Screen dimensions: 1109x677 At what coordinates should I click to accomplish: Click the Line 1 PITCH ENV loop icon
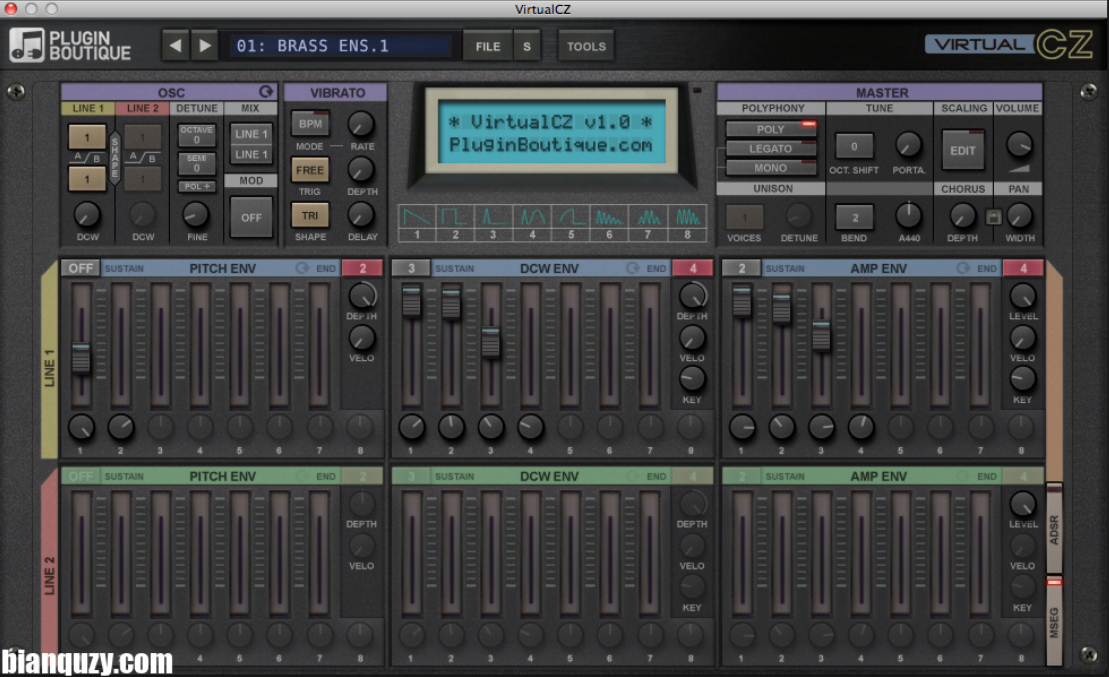302,268
